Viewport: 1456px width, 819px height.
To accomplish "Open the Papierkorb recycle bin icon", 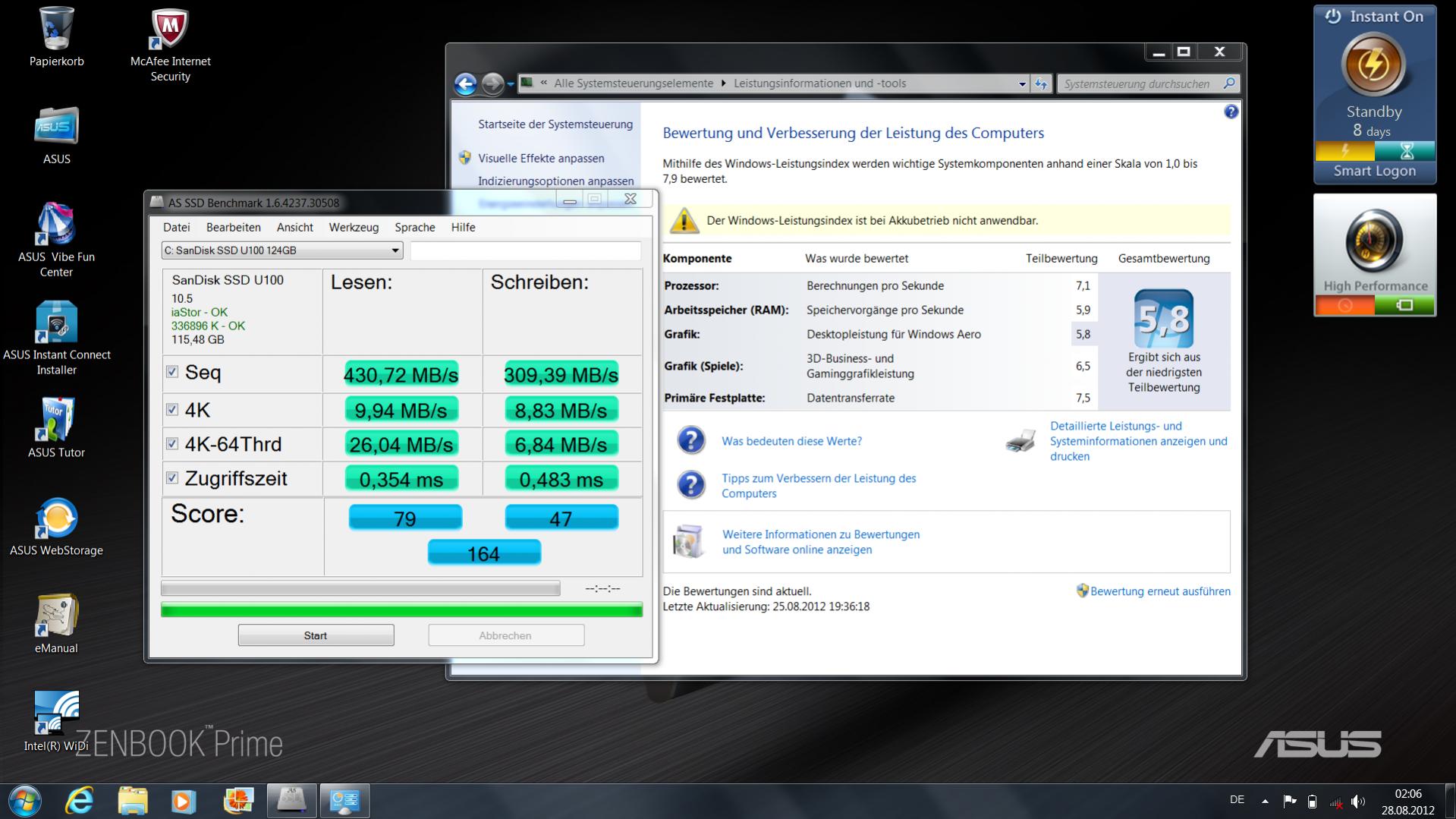I will point(56,38).
